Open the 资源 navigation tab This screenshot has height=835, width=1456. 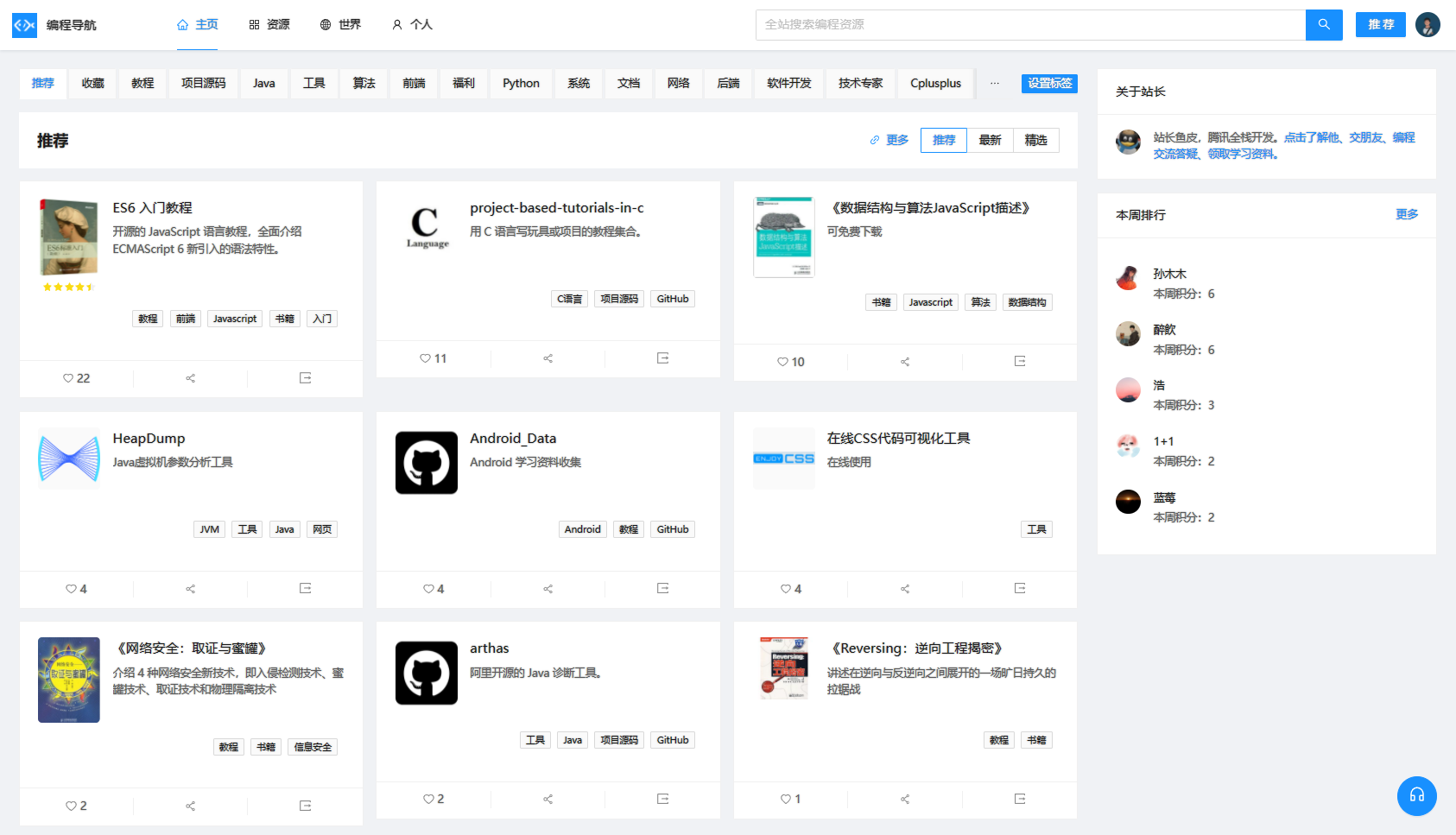click(269, 25)
